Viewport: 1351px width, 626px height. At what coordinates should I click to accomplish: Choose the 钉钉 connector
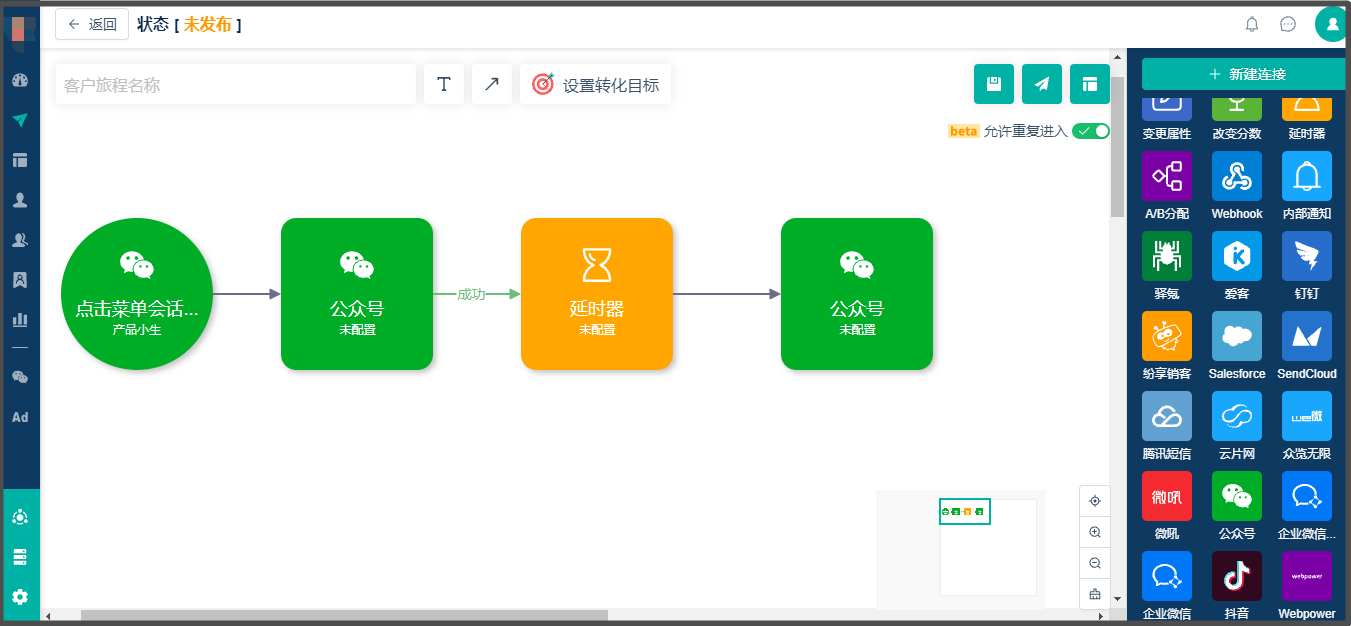[1307, 266]
